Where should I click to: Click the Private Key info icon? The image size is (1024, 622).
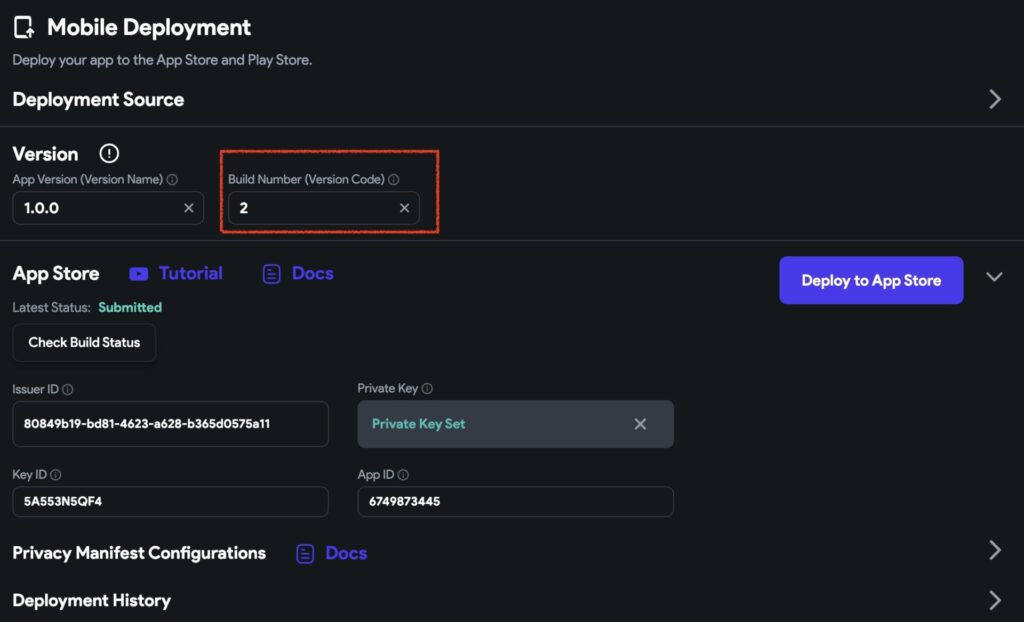[x=427, y=389]
